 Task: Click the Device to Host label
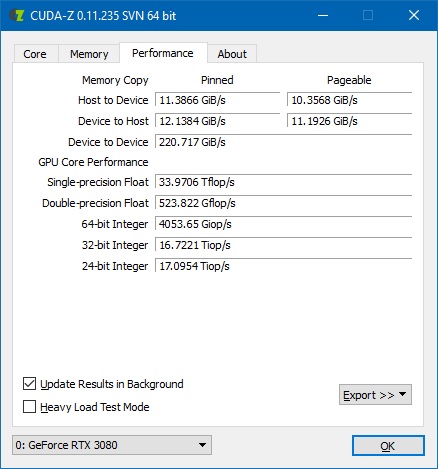[x=113, y=121]
